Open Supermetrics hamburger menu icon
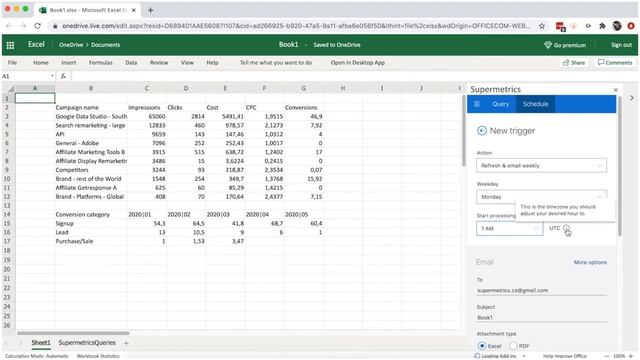Viewport: 640px width, 360px height. pyautogui.click(x=477, y=104)
